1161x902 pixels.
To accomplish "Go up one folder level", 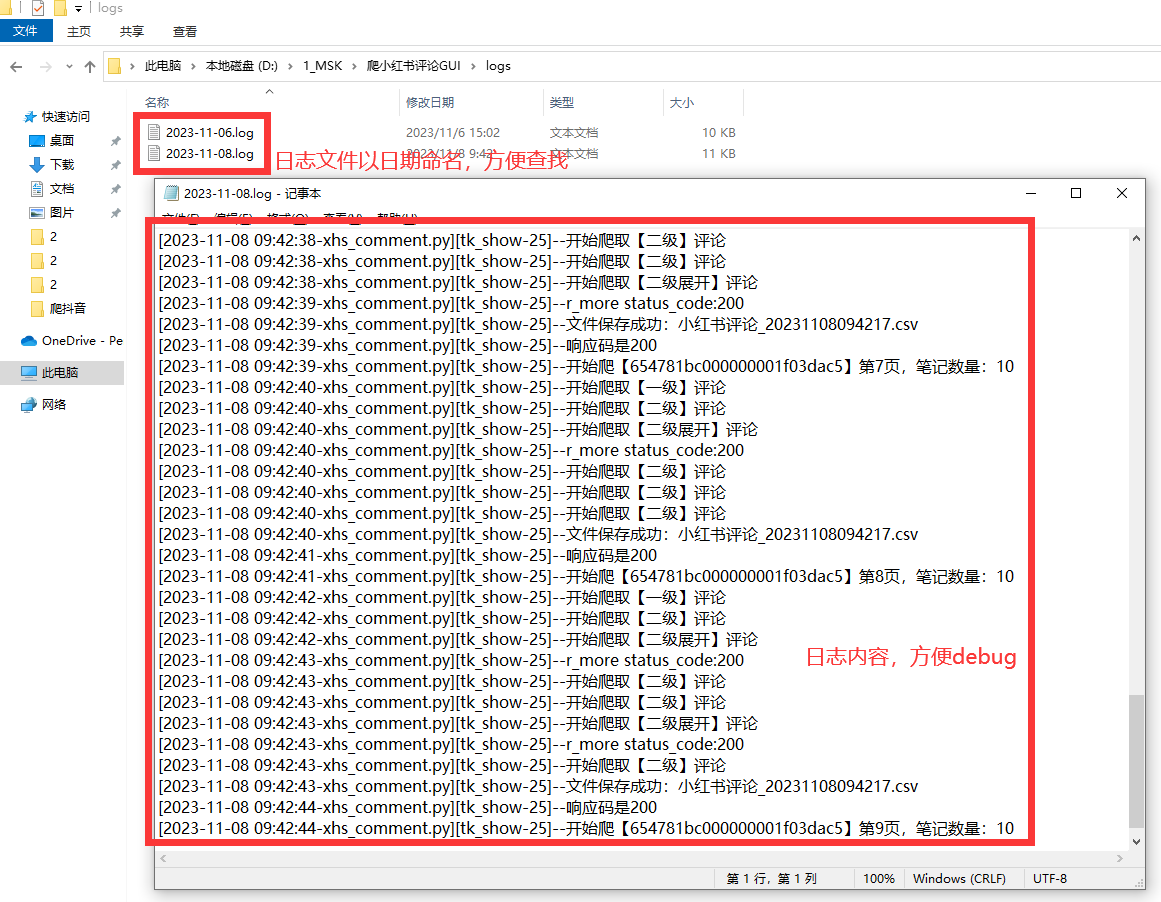I will point(90,67).
